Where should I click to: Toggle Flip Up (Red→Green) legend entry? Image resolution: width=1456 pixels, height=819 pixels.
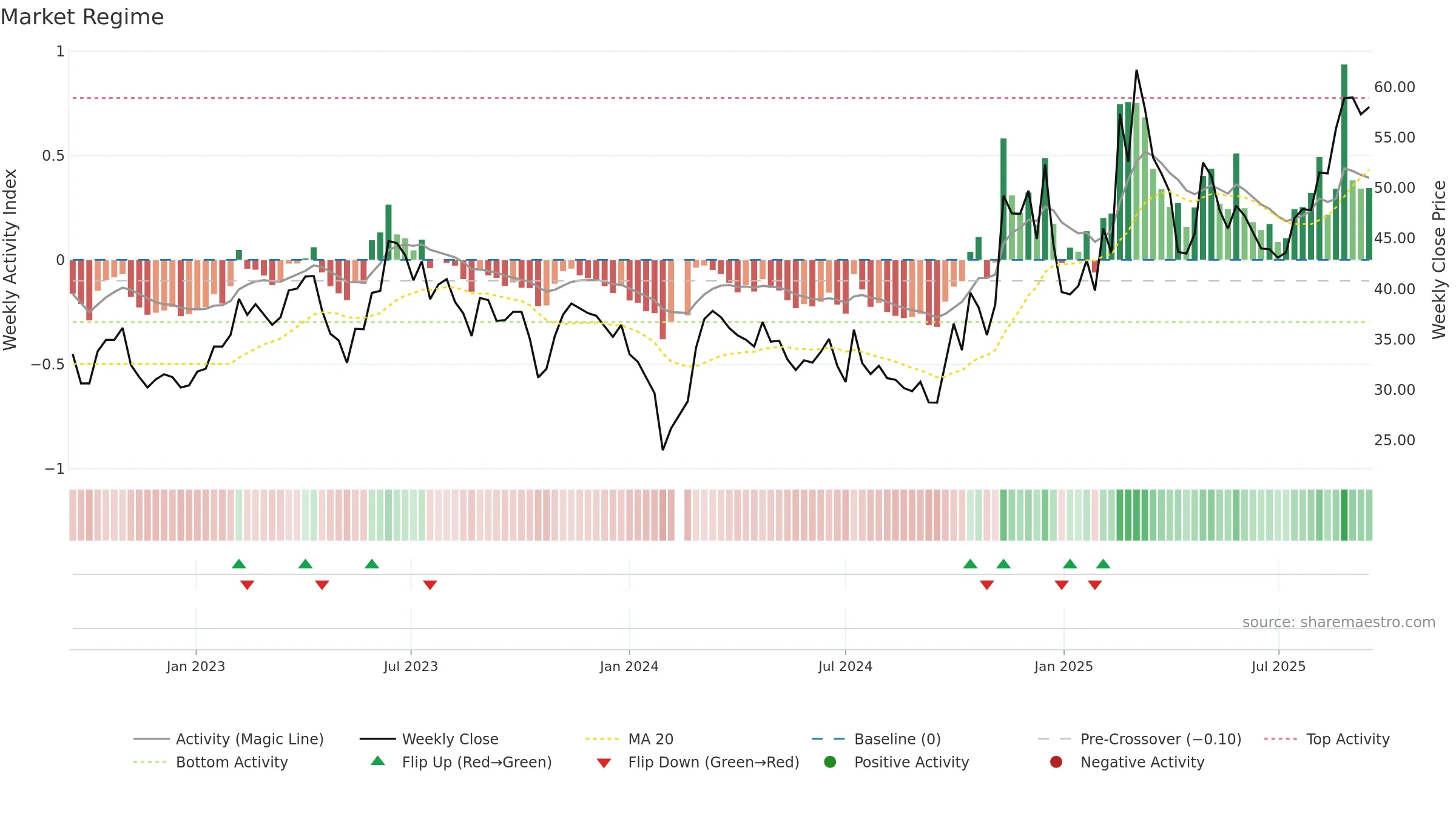click(461, 762)
